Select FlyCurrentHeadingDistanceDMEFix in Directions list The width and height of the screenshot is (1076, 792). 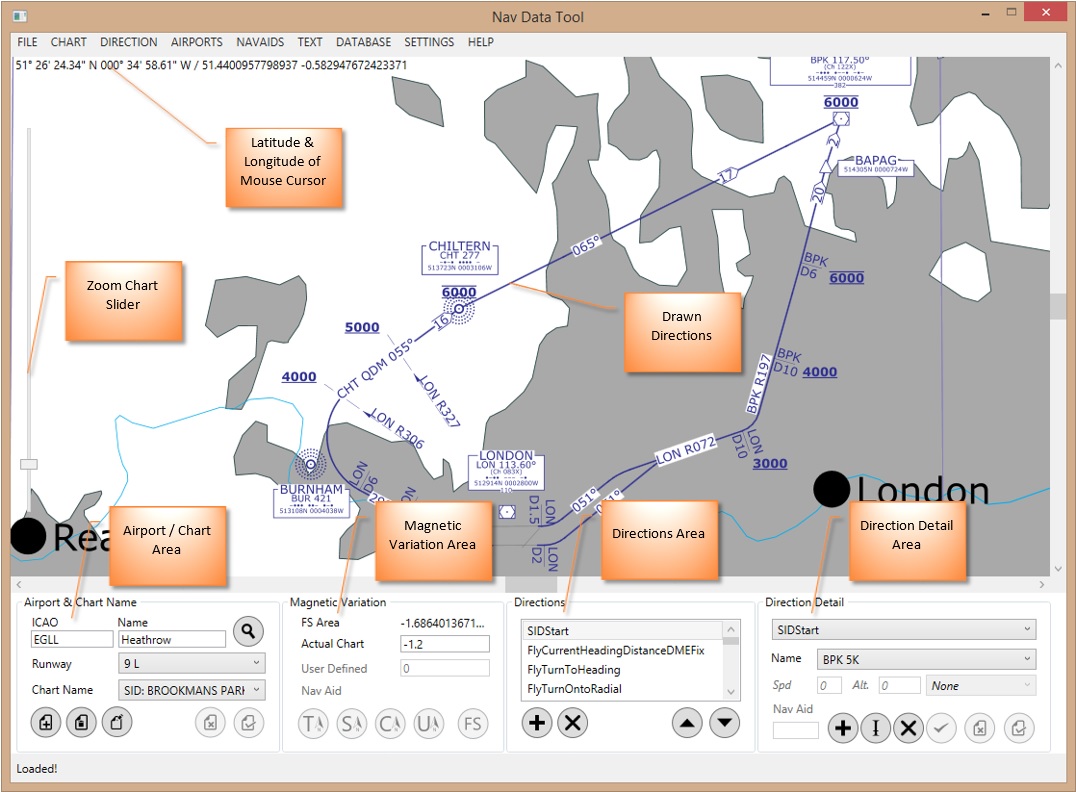(622, 650)
